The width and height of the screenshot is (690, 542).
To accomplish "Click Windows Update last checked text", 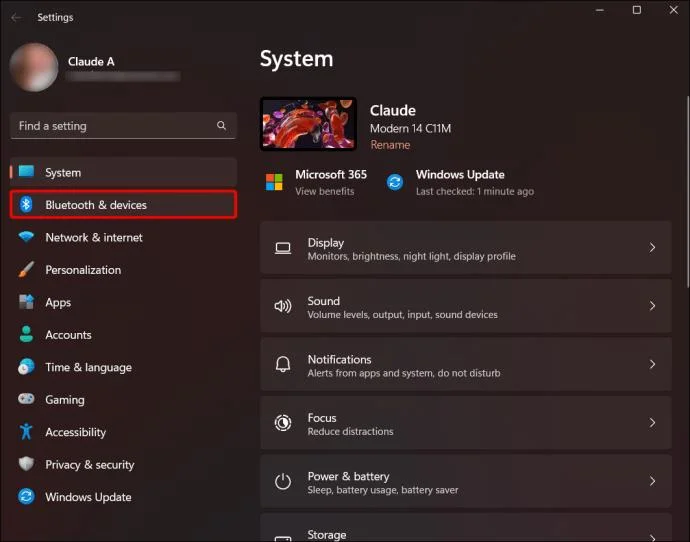I will 475,191.
